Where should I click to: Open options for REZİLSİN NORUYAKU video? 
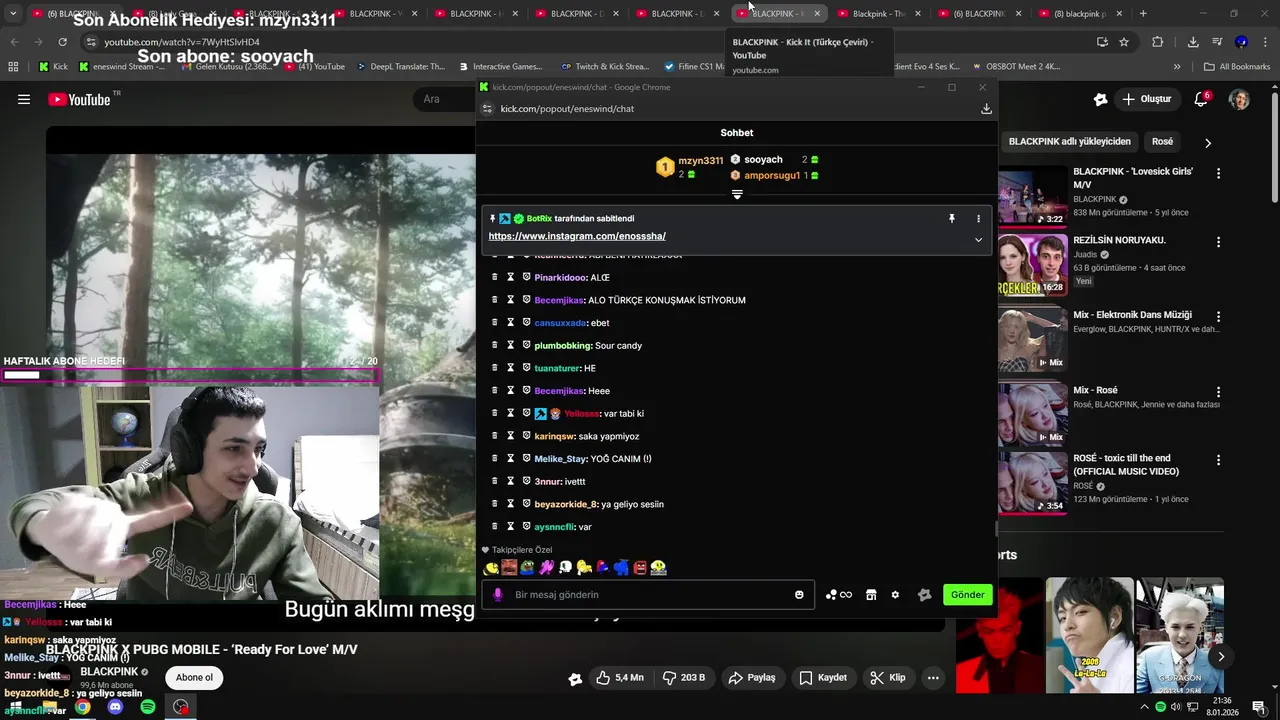click(x=1218, y=242)
